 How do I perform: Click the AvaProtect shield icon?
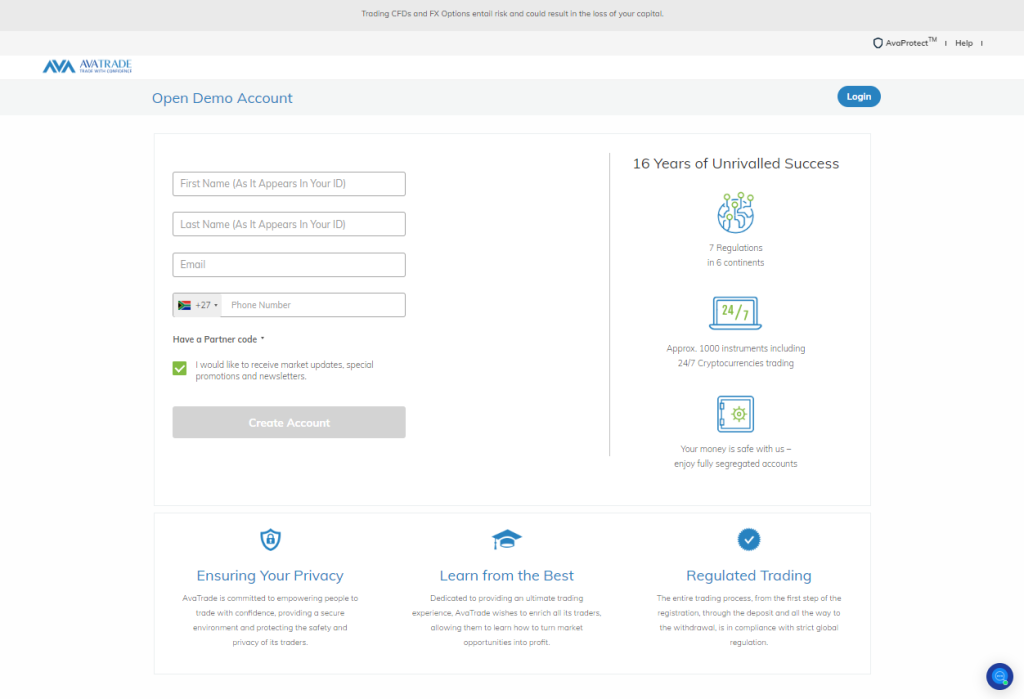coord(878,43)
